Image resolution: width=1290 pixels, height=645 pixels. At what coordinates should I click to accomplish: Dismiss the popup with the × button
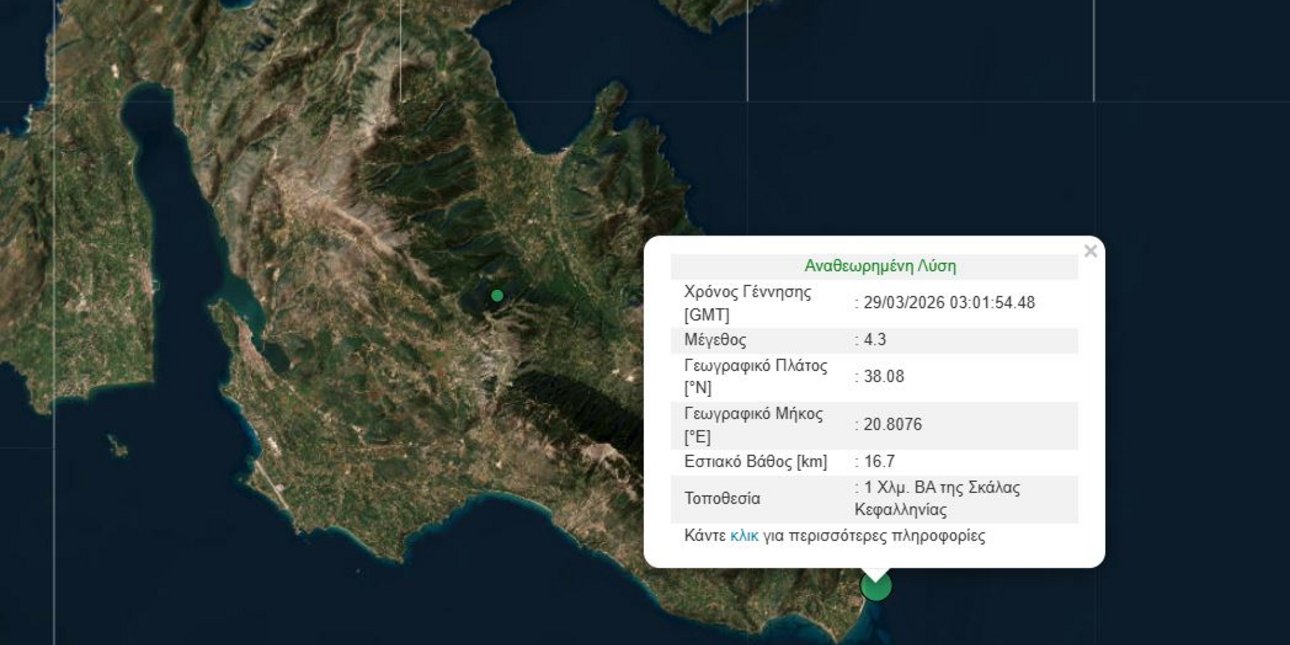pyautogui.click(x=1089, y=251)
